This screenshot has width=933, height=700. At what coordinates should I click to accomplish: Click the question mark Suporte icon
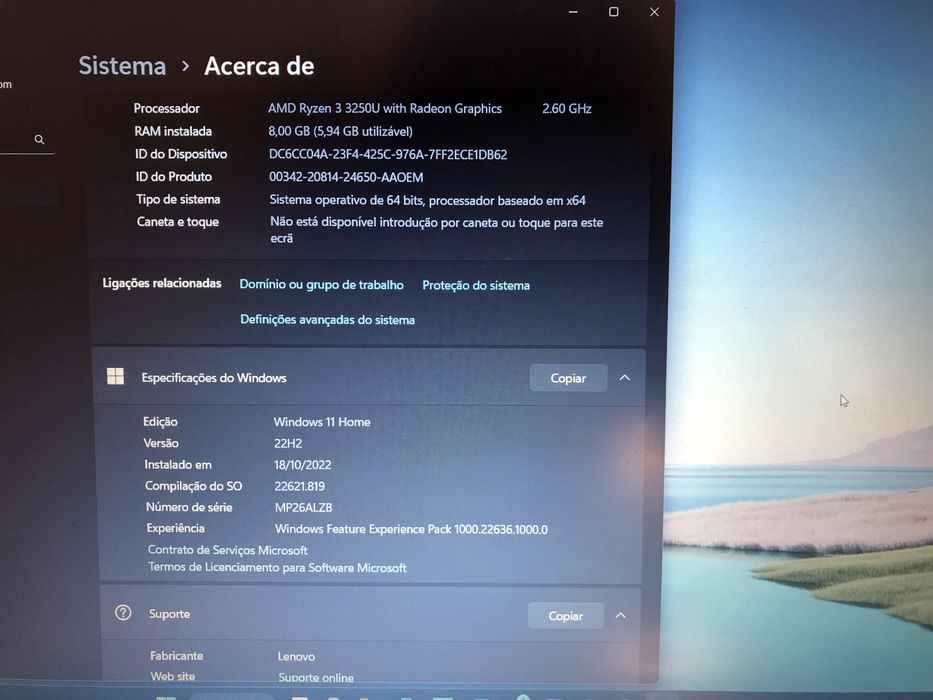[123, 612]
